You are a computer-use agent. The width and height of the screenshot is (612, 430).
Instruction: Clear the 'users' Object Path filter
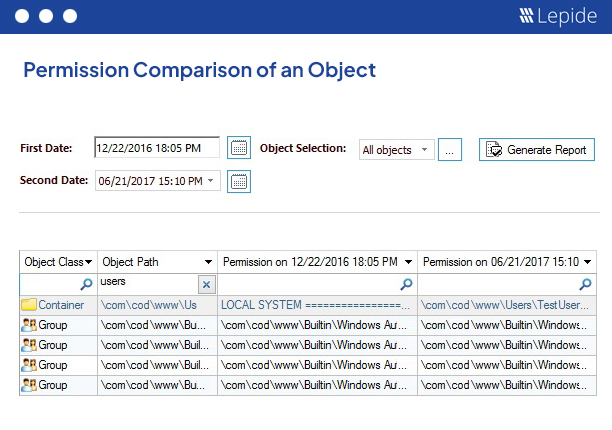pyautogui.click(x=206, y=284)
